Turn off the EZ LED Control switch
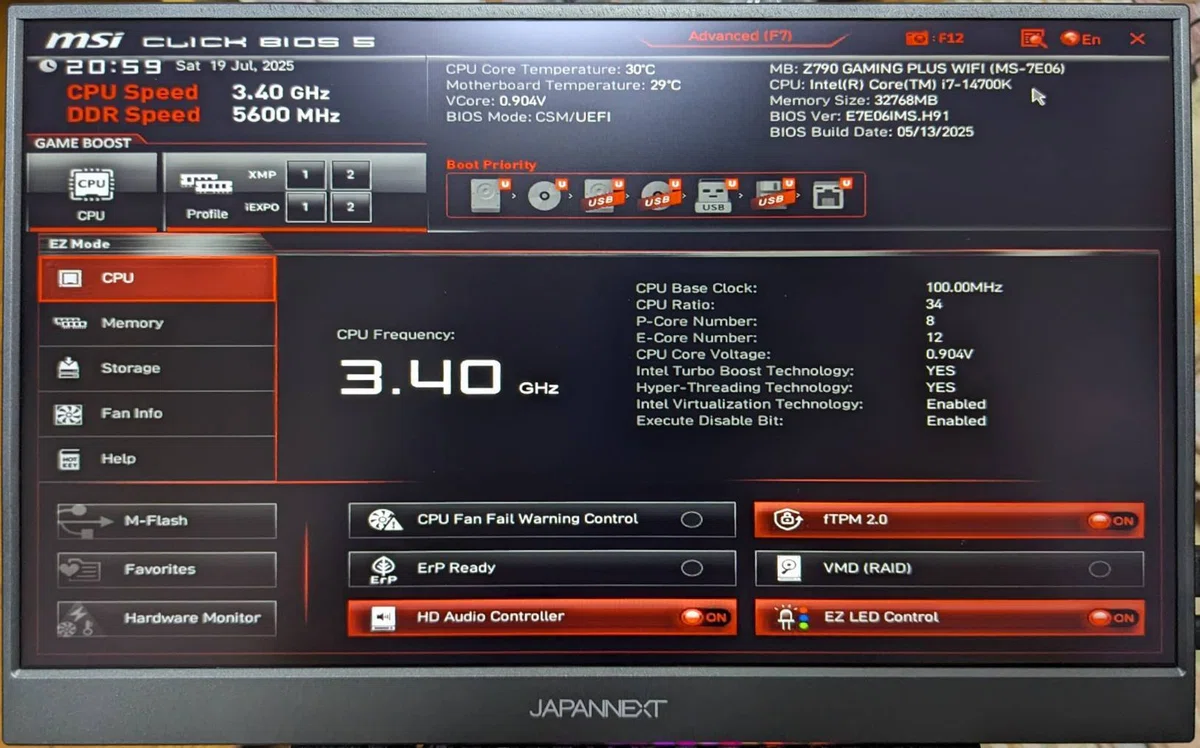This screenshot has width=1200, height=748. pyautogui.click(x=1112, y=617)
